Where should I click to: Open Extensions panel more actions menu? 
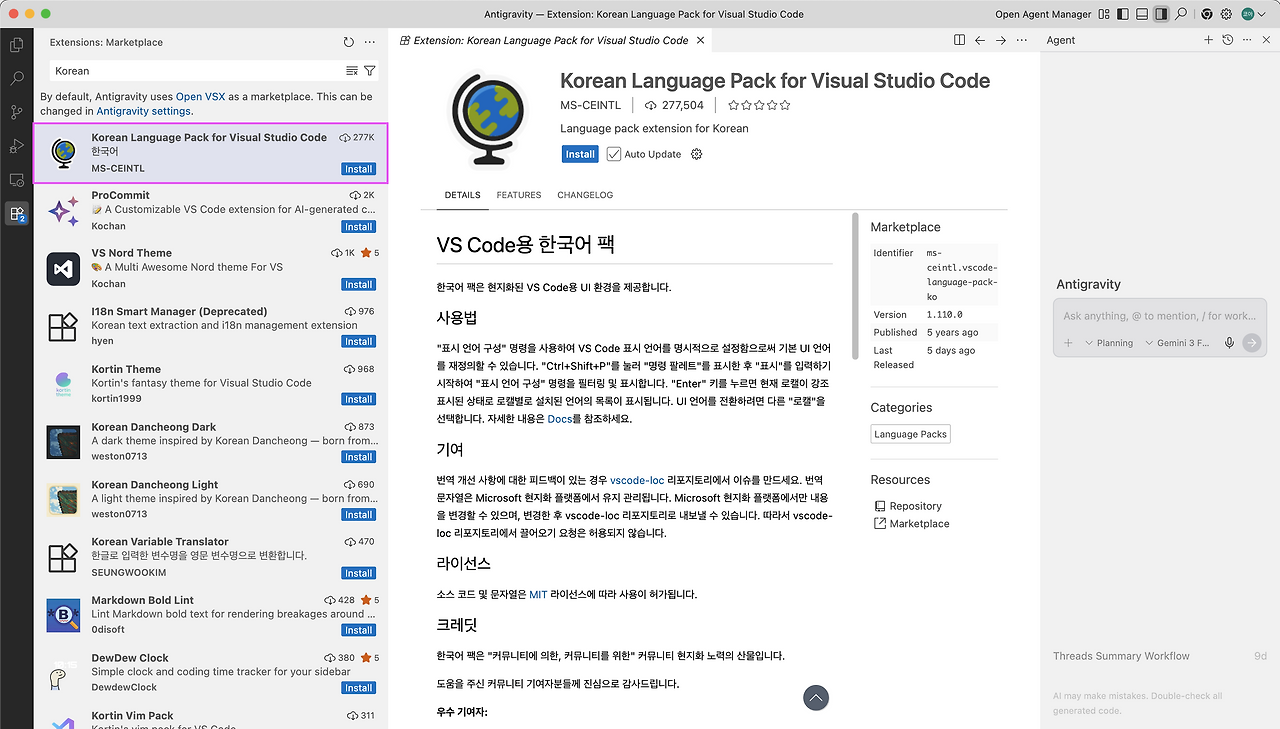click(x=370, y=42)
